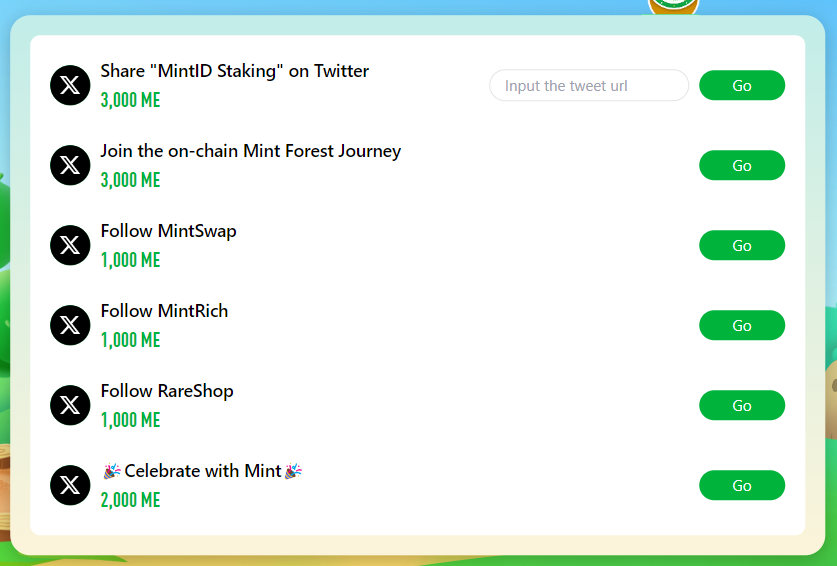Screen dimensions: 837x566
Task: Click Go for Follow MintSwap task
Action: [742, 246]
